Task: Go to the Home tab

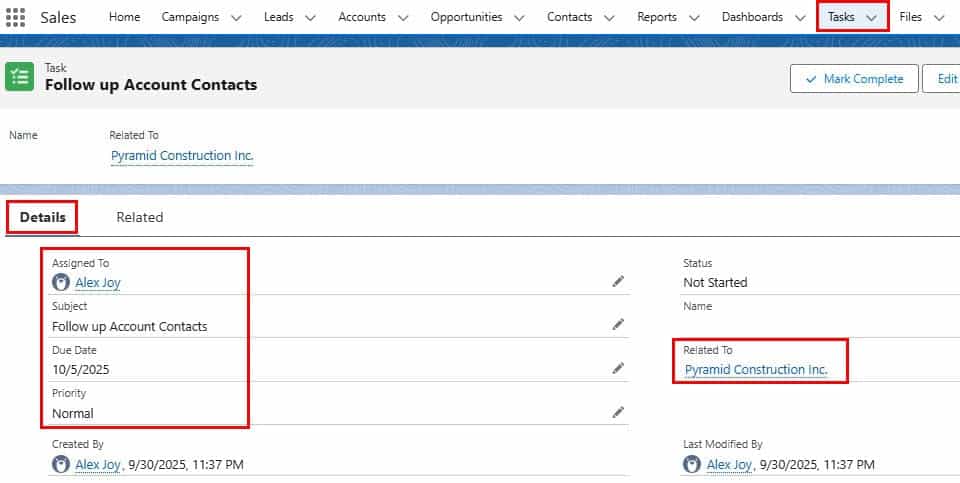Action: pos(124,17)
